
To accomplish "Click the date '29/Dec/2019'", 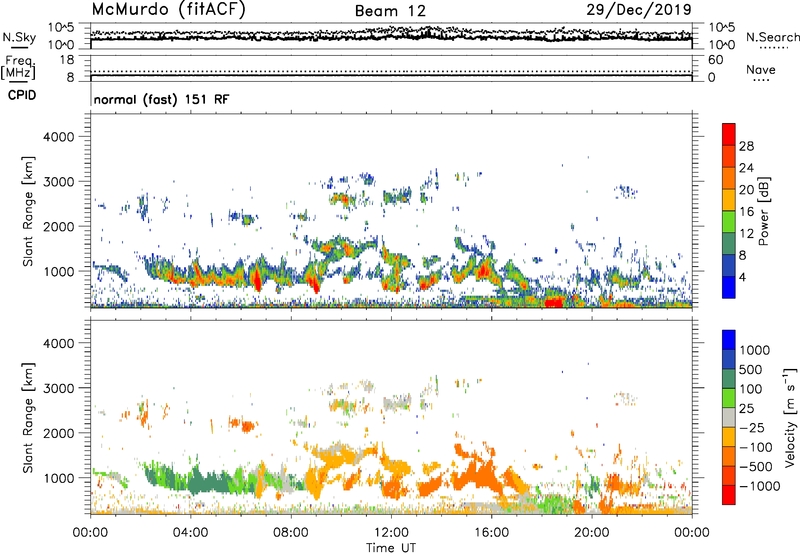I will coord(639,9).
